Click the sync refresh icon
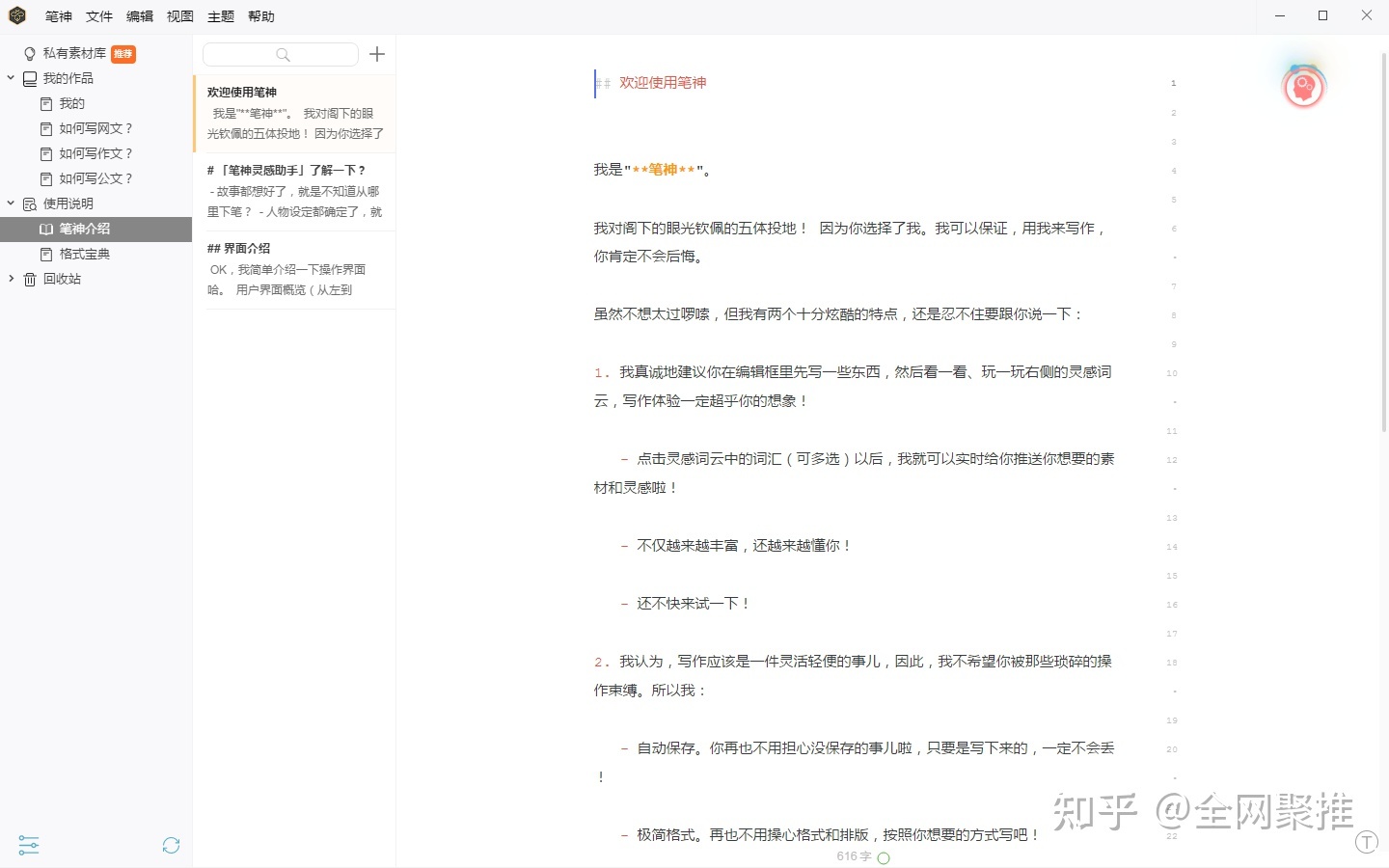Image resolution: width=1389 pixels, height=868 pixels. pyautogui.click(x=172, y=846)
